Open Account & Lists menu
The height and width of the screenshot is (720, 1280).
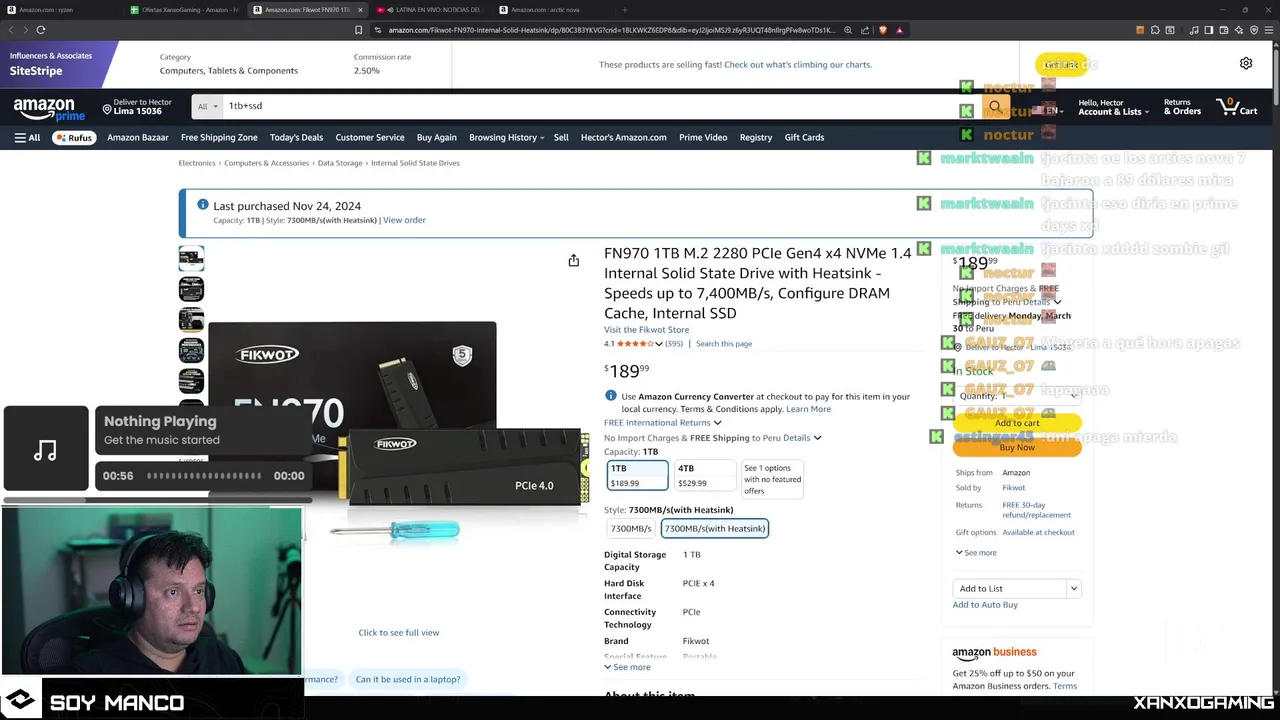1113,107
